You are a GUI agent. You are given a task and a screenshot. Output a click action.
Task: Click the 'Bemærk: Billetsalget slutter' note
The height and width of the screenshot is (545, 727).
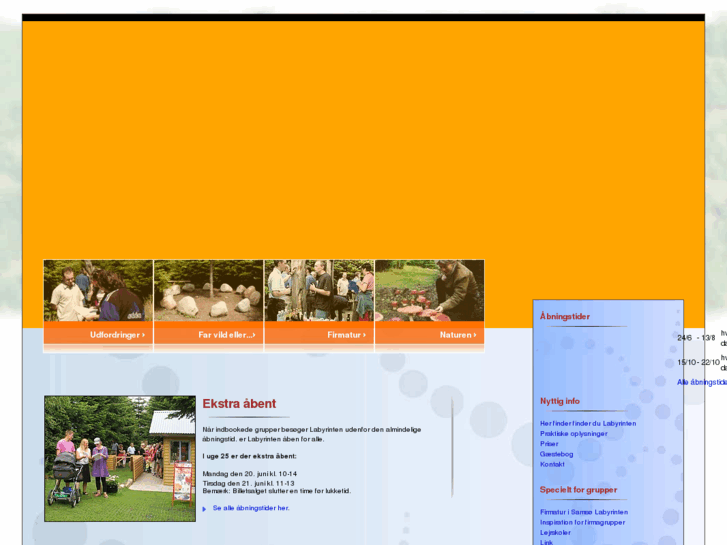(277, 491)
